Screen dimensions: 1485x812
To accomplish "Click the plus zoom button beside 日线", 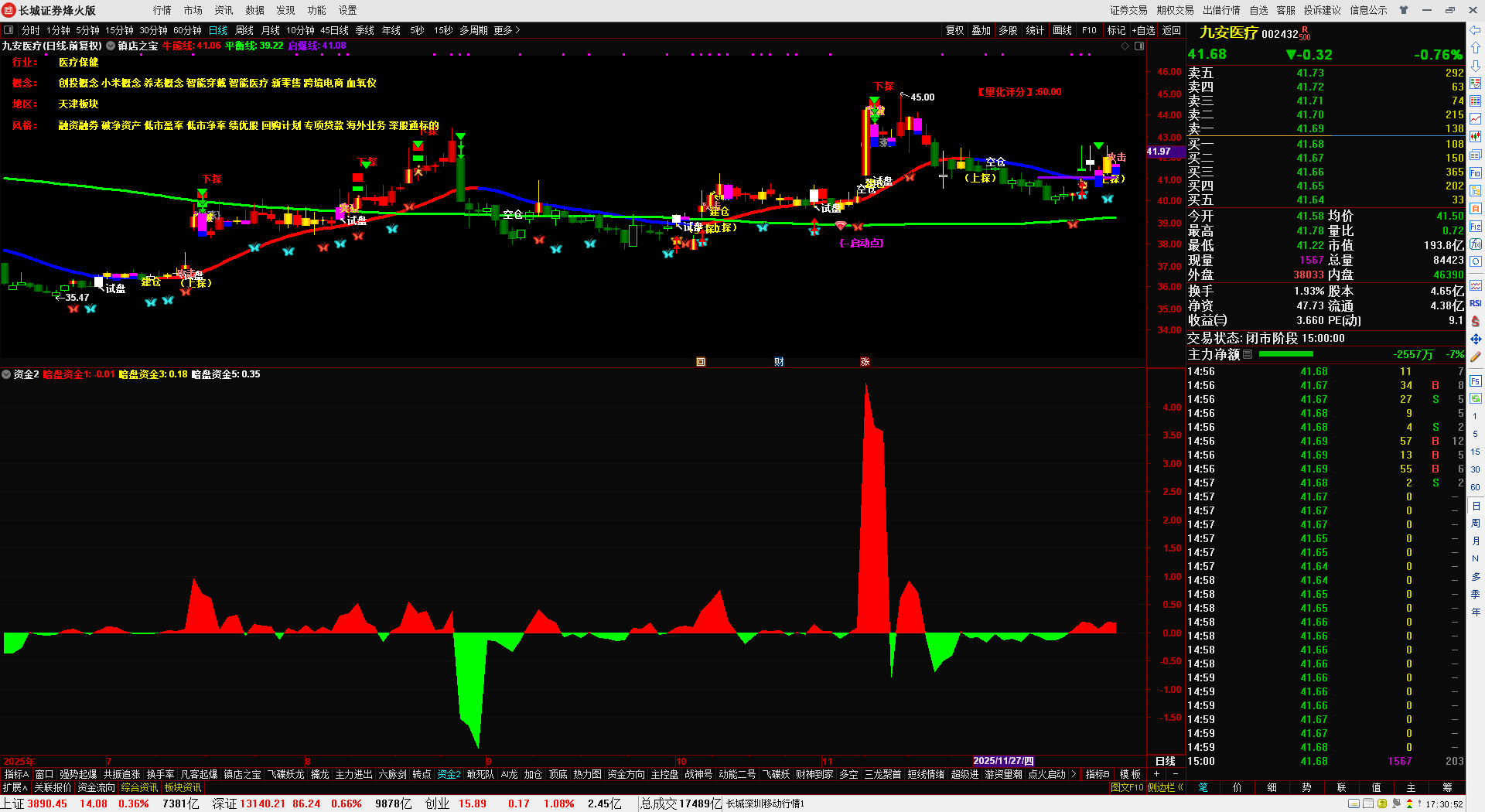I will click(1156, 774).
